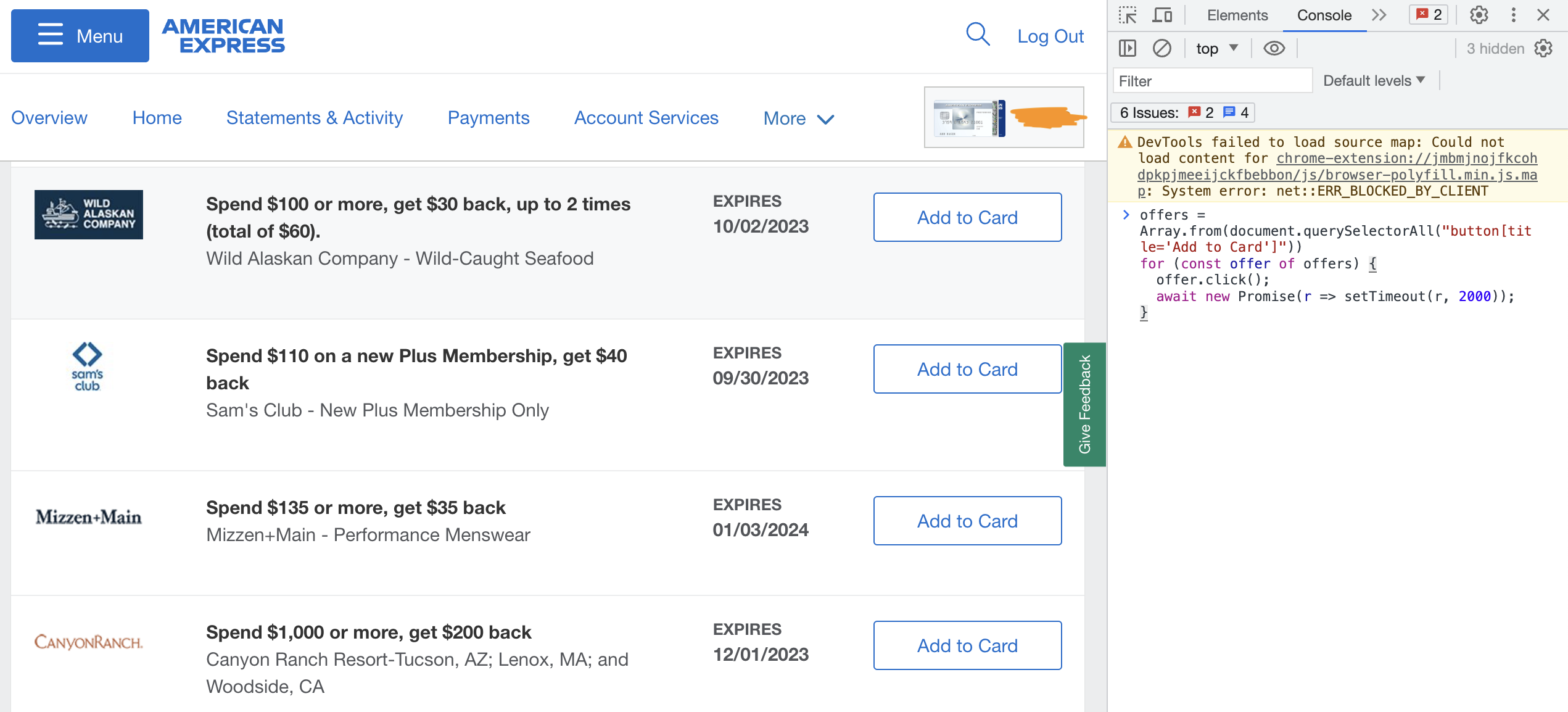
Task: Click the card account thumbnail selector
Action: [x=1004, y=117]
